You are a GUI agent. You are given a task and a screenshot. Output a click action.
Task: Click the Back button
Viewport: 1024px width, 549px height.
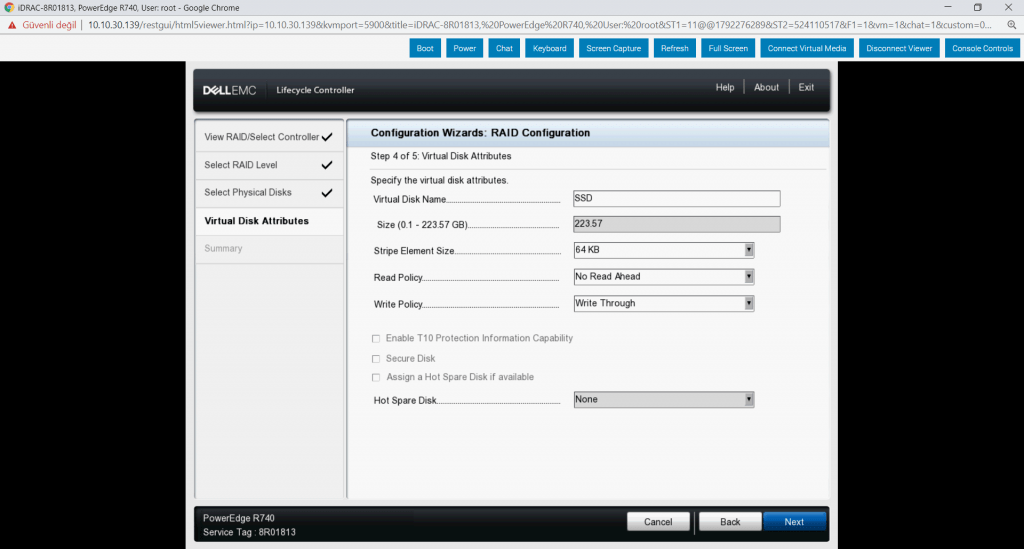[730, 522]
